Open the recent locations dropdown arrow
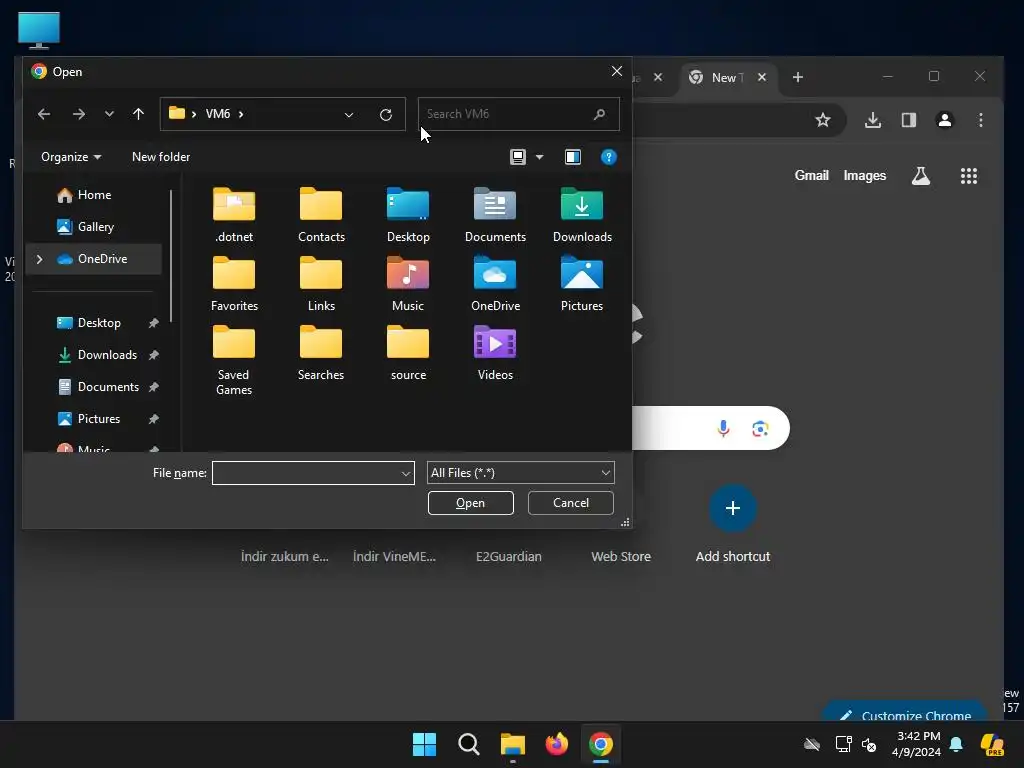The height and width of the screenshot is (768, 1024). tap(109, 114)
